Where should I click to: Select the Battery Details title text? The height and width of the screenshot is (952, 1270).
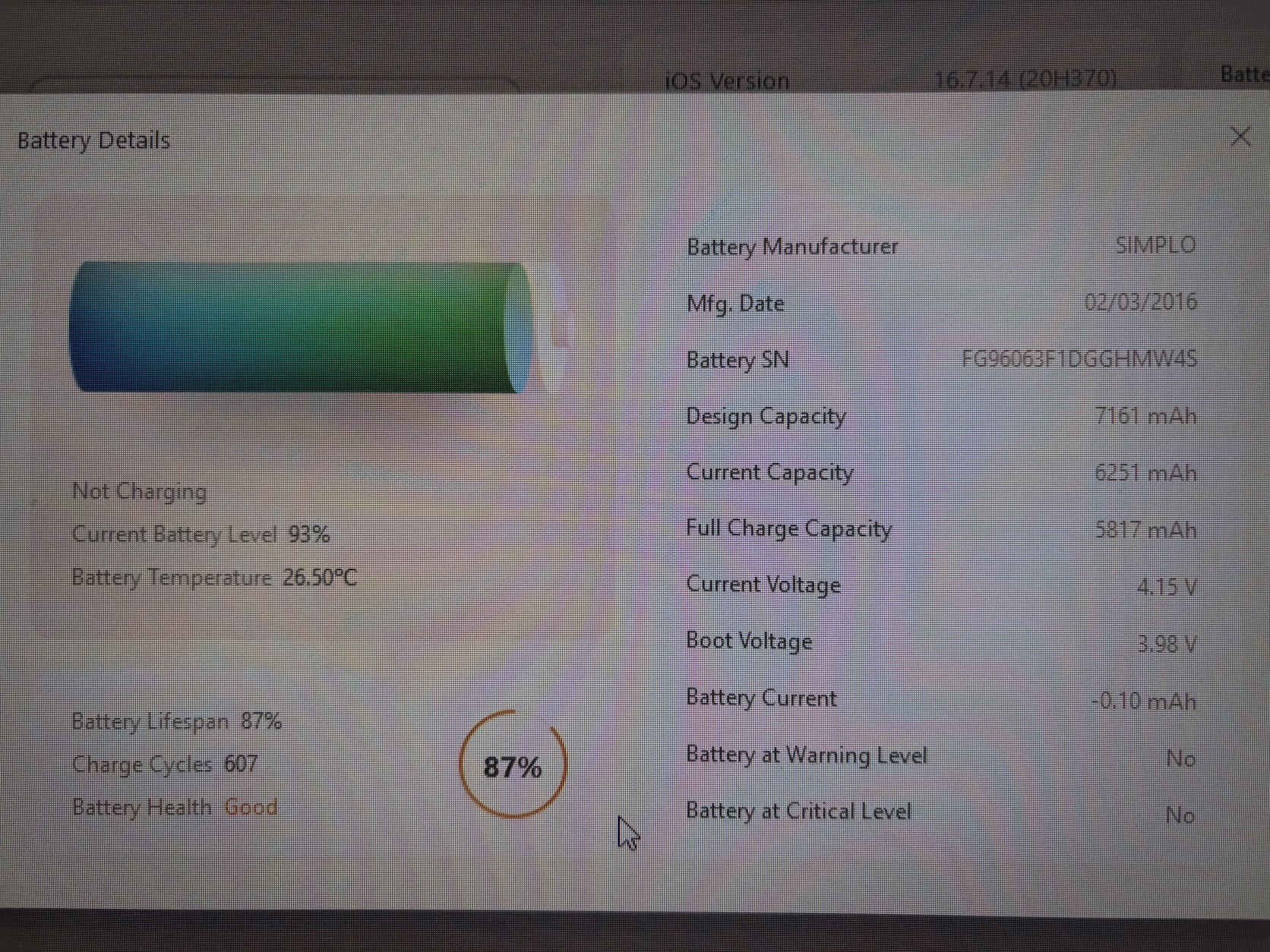pyautogui.click(x=93, y=140)
